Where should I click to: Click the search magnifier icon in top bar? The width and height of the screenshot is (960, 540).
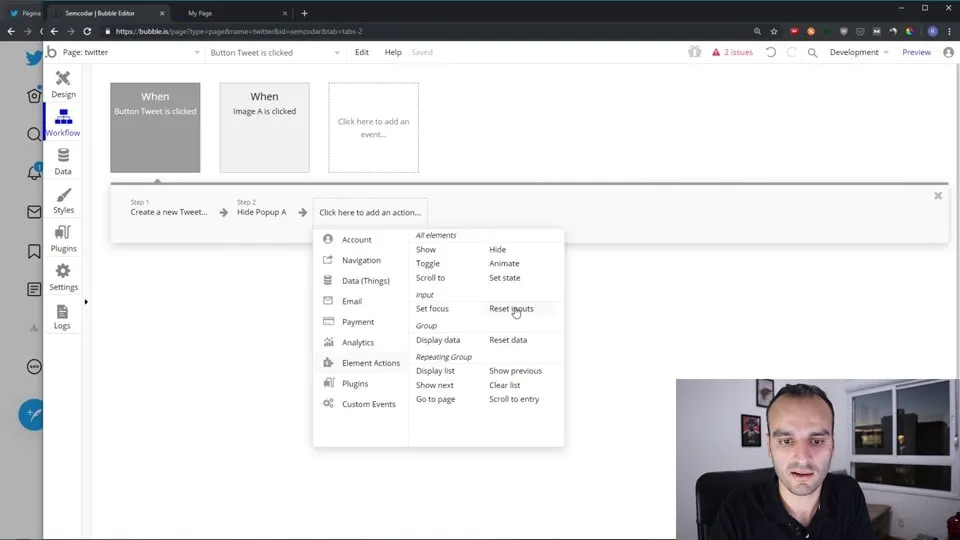coord(812,52)
